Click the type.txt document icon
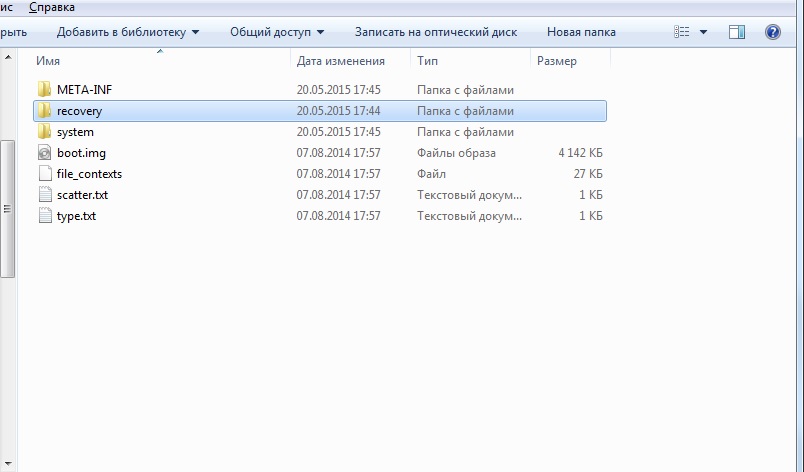 click(44, 216)
